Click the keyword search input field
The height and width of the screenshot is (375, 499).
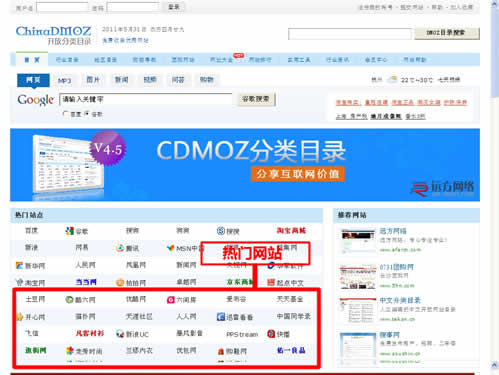click(146, 99)
